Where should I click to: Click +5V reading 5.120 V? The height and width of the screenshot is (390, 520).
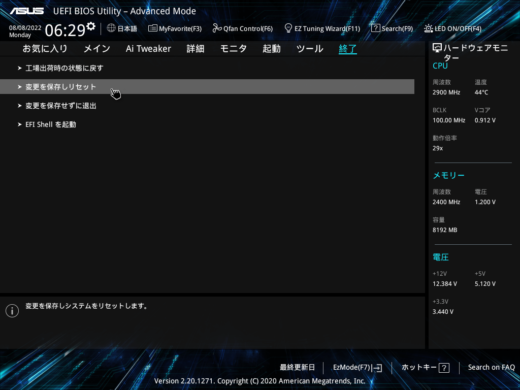click(485, 284)
